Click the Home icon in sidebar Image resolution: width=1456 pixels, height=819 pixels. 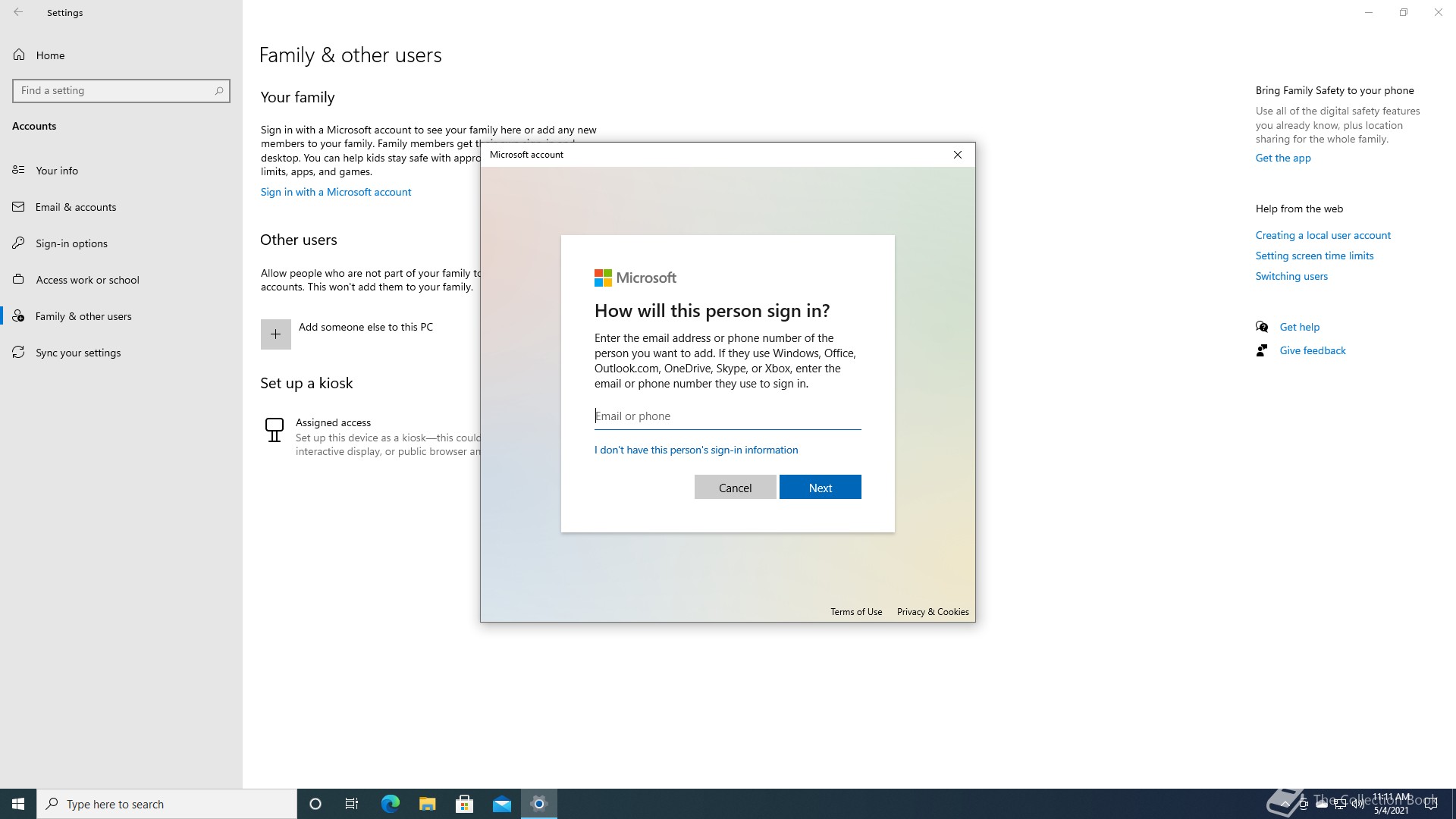[x=19, y=55]
